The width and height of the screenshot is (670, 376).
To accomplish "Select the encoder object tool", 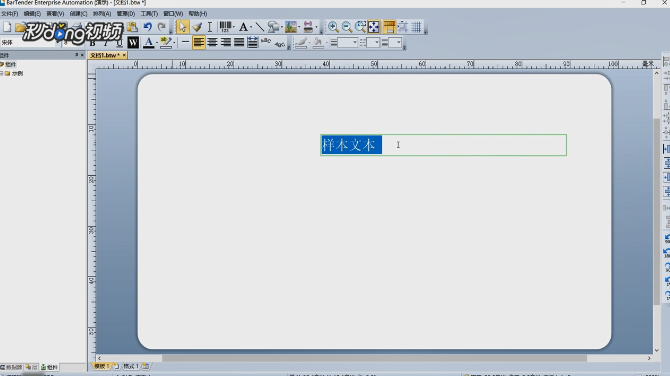I will coord(308,27).
